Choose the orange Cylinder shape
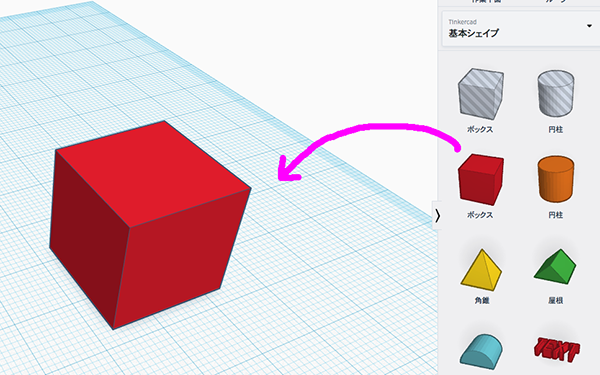The image size is (600, 375). tap(556, 179)
